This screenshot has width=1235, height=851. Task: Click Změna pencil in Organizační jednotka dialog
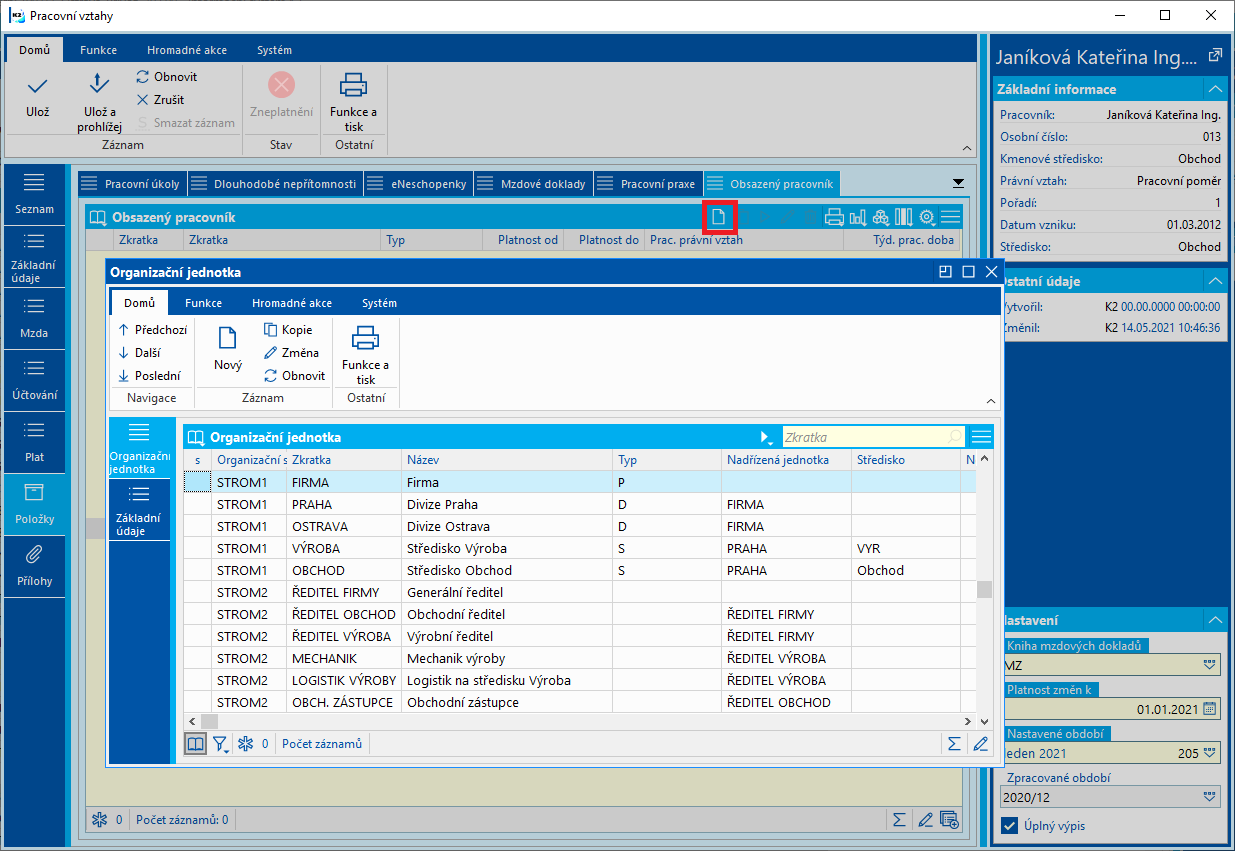coord(291,353)
